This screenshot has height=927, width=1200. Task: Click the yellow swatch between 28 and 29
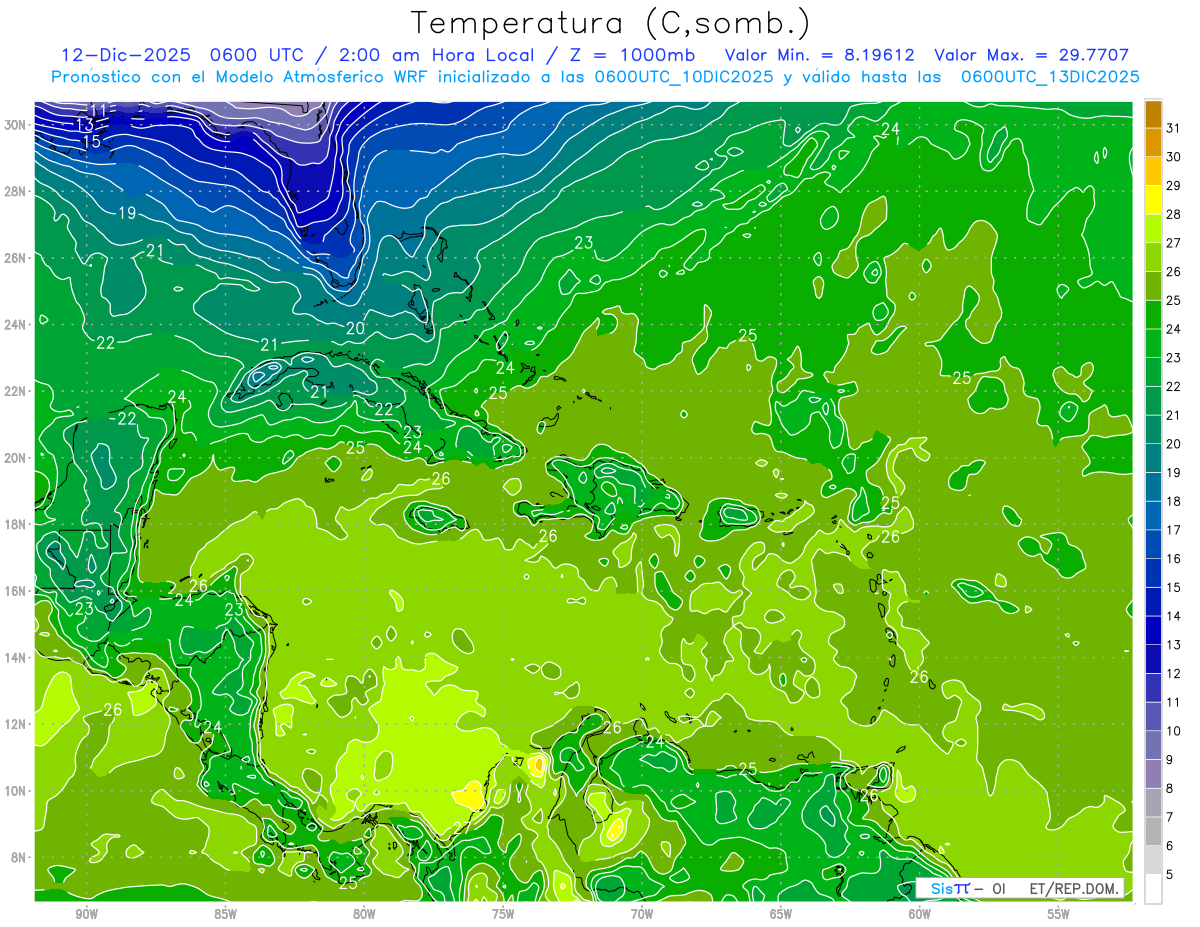pyautogui.click(x=1153, y=200)
